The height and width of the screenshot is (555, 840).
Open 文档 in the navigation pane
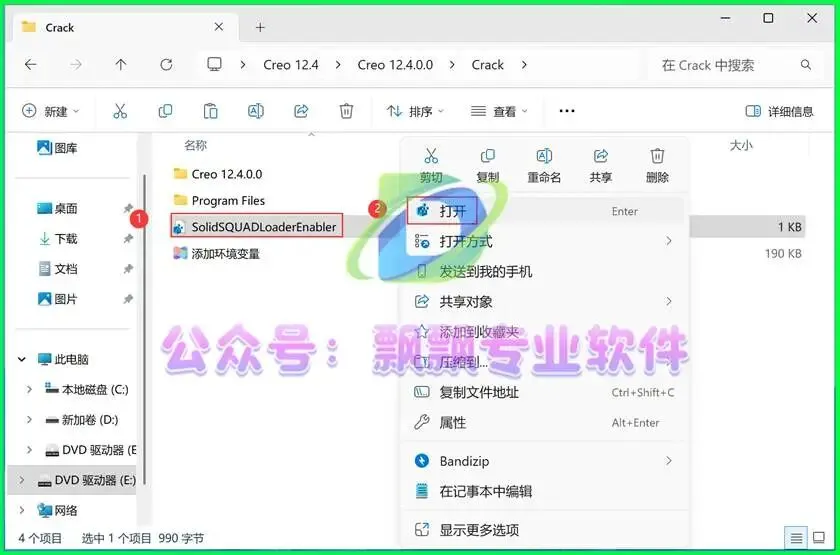click(x=57, y=268)
